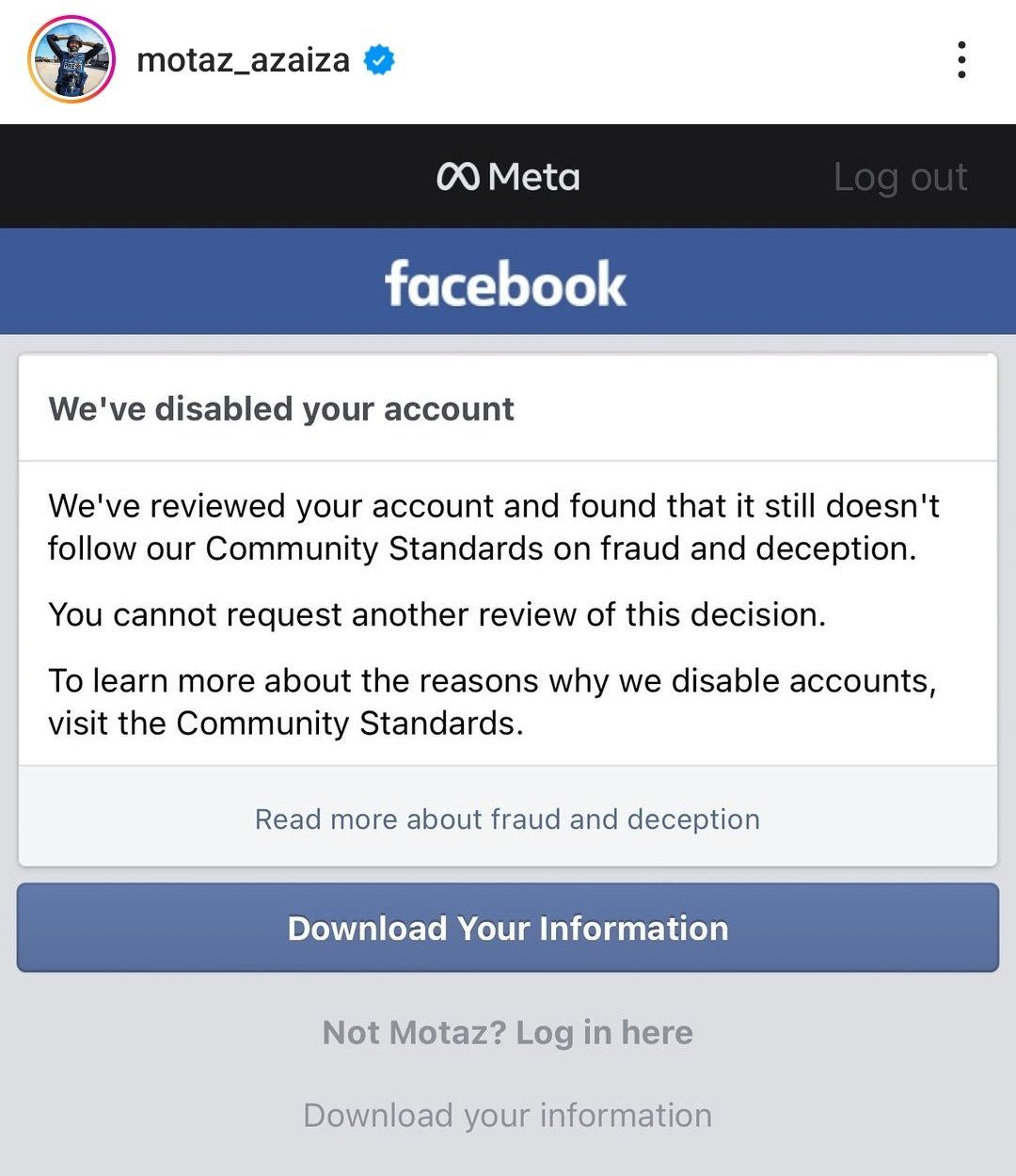Click the We've disabled your account heading
This screenshot has width=1016, height=1176.
click(x=281, y=409)
